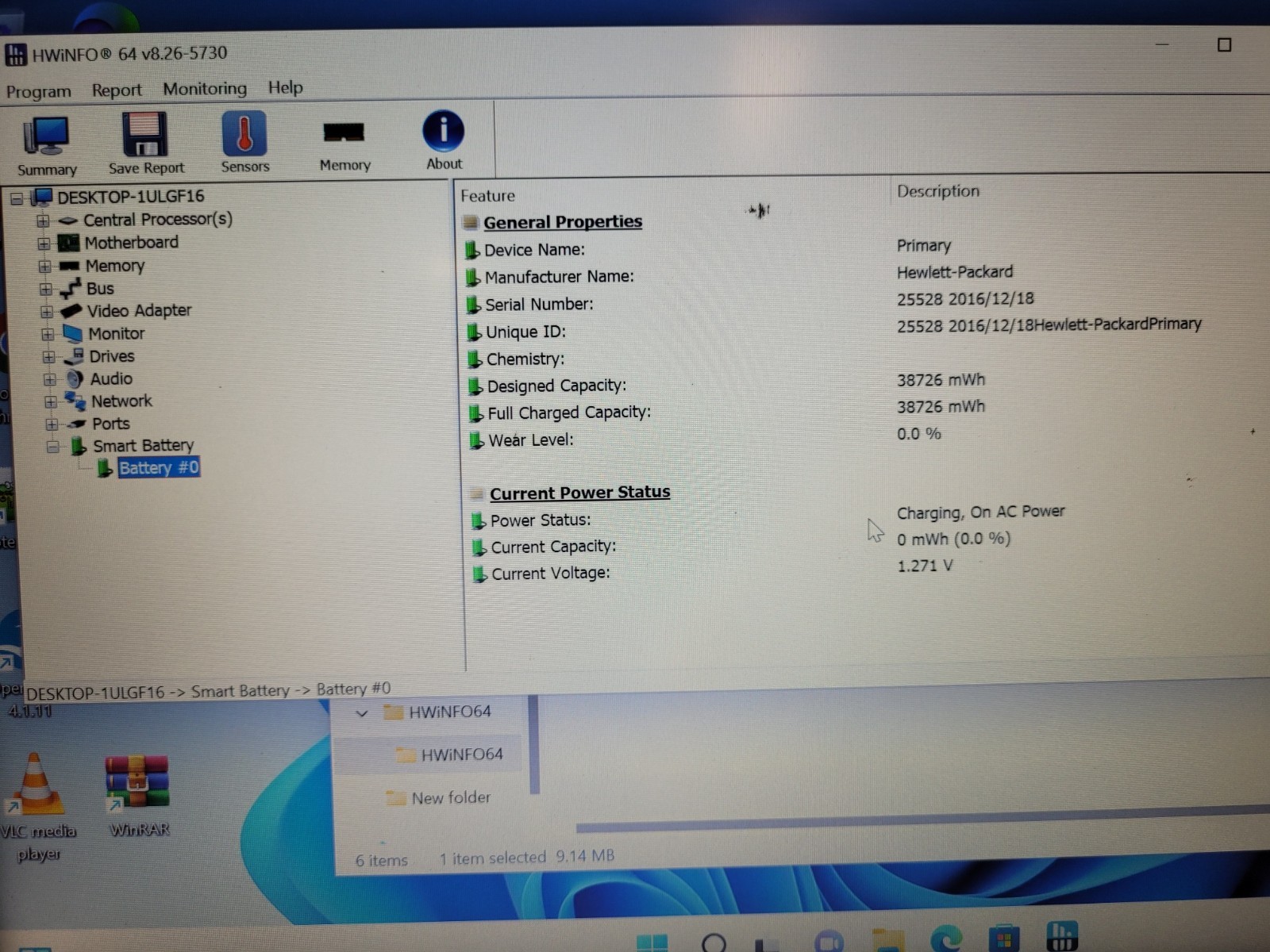Open the Help menu

point(285,87)
